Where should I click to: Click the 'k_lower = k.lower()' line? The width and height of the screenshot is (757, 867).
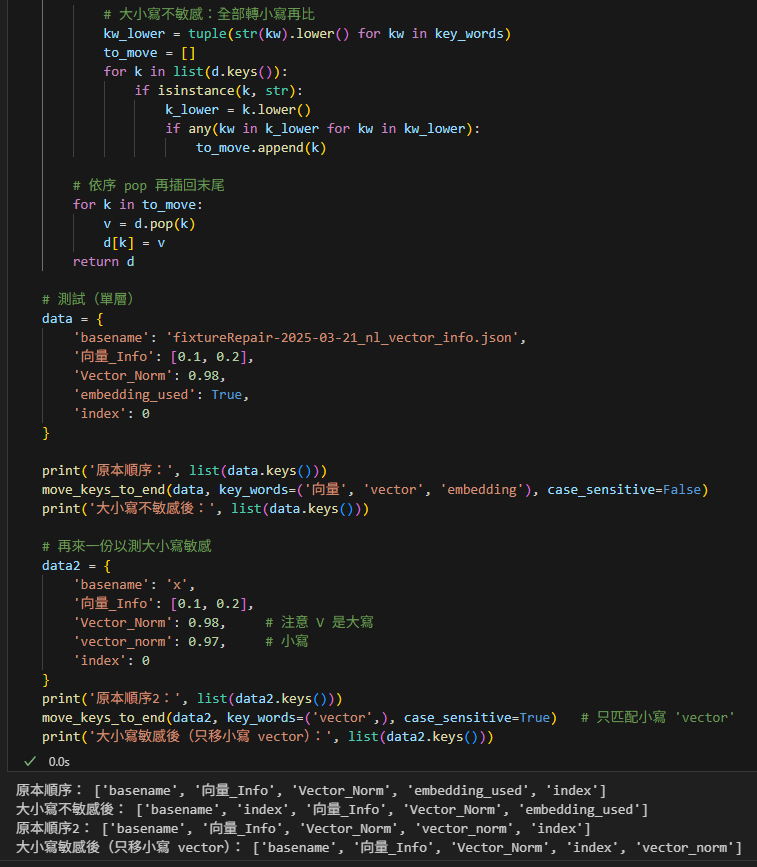(x=238, y=110)
